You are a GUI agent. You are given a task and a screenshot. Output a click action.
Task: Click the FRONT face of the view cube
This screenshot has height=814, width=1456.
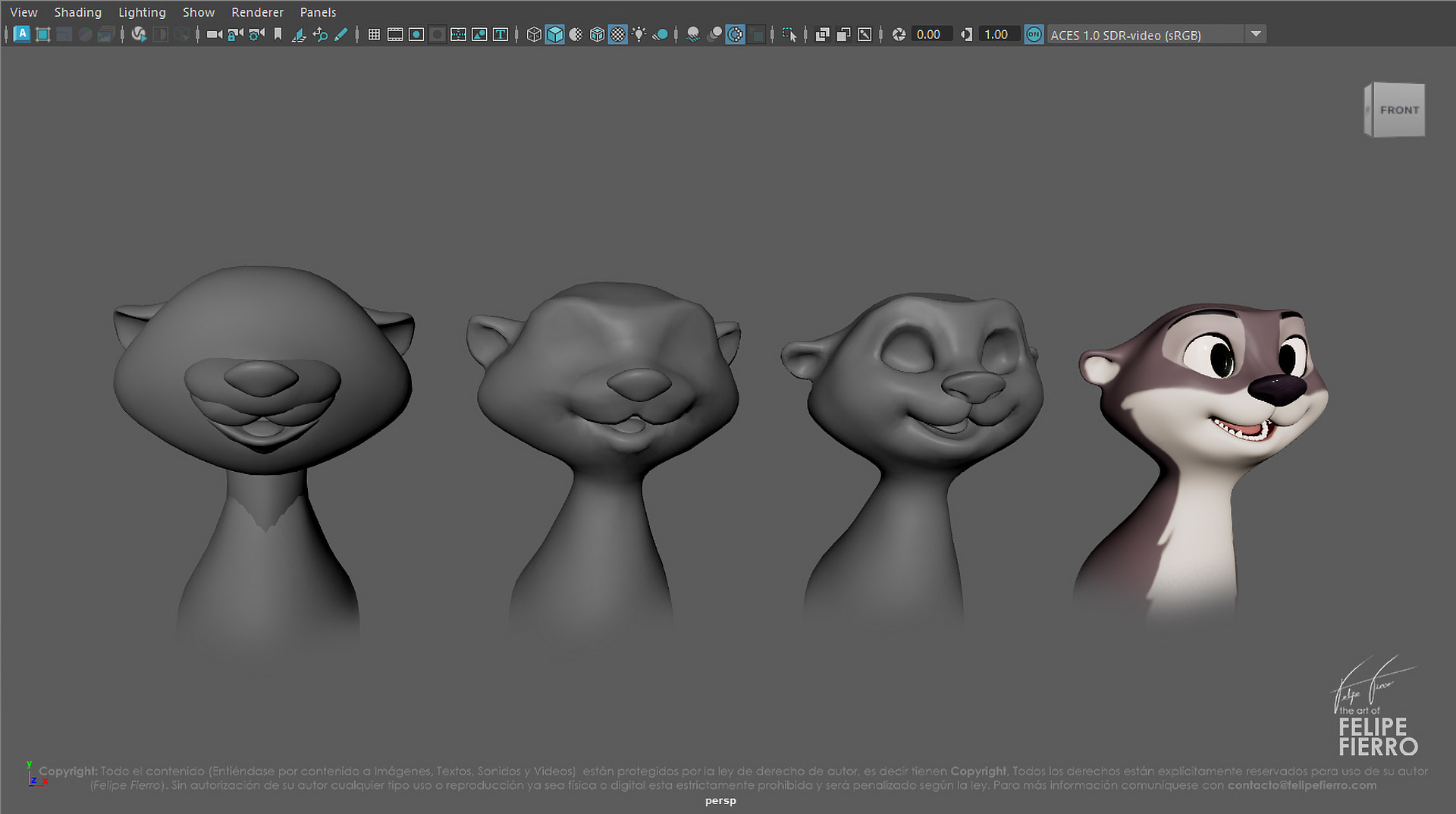[x=1398, y=110]
